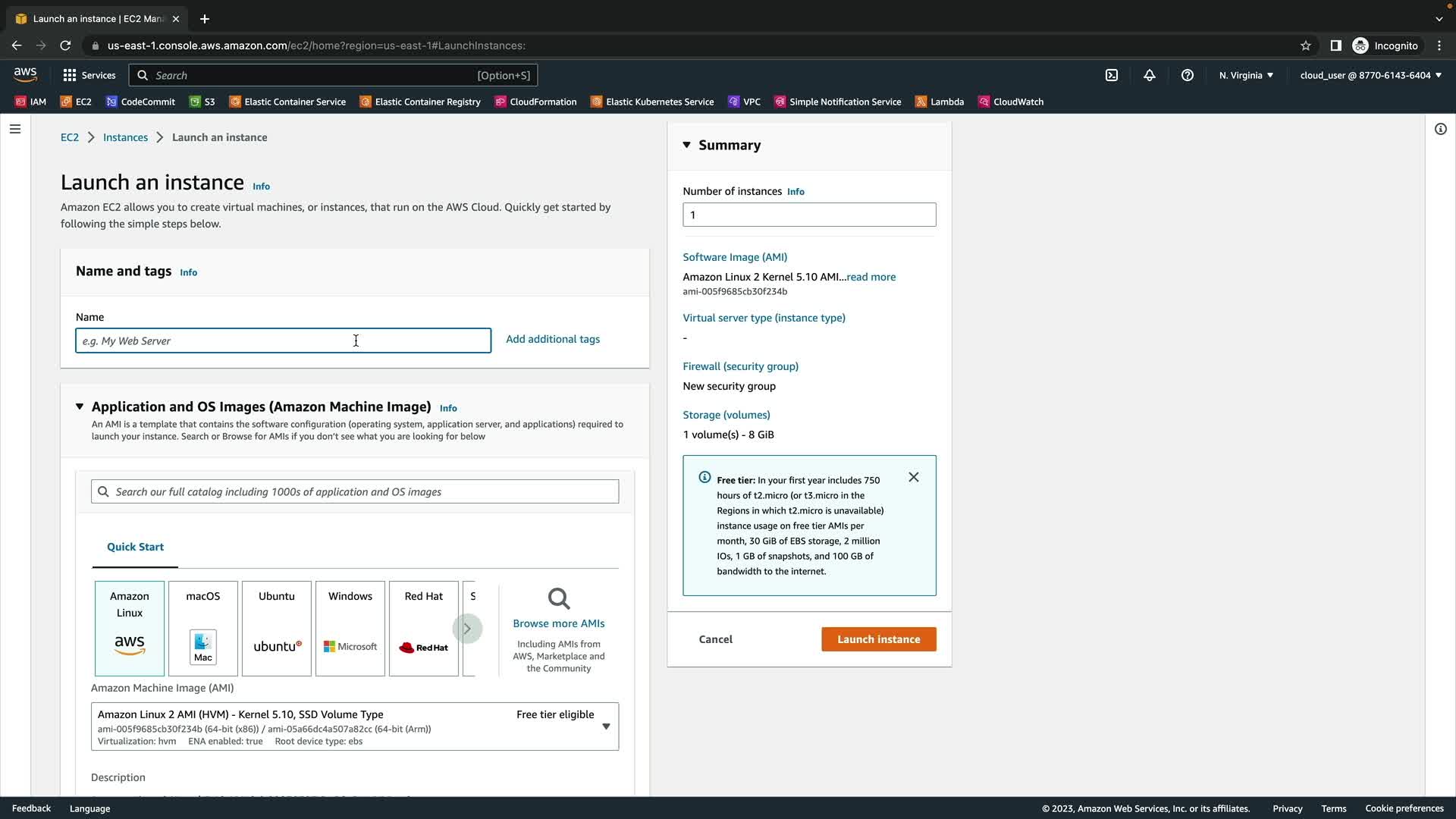Viewport: 1456px width, 819px height.
Task: Click the help question mark icon
Action: pos(1188,75)
